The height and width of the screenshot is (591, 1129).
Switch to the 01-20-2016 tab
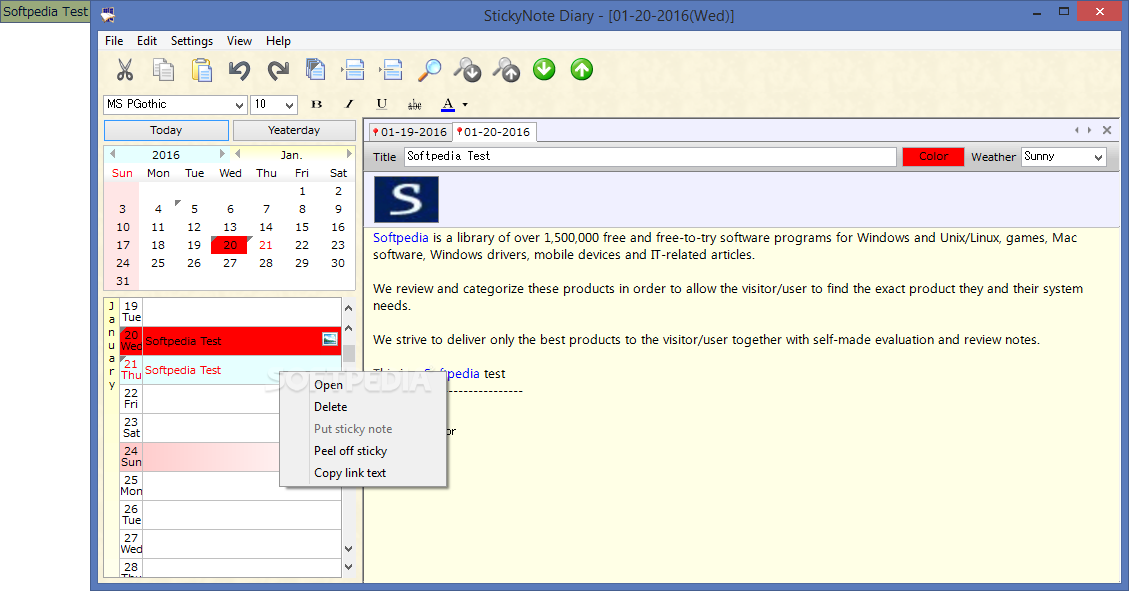(x=494, y=132)
